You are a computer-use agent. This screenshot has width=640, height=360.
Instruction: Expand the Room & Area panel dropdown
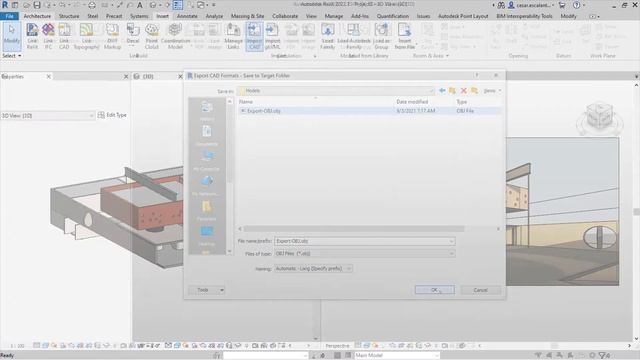coord(431,56)
